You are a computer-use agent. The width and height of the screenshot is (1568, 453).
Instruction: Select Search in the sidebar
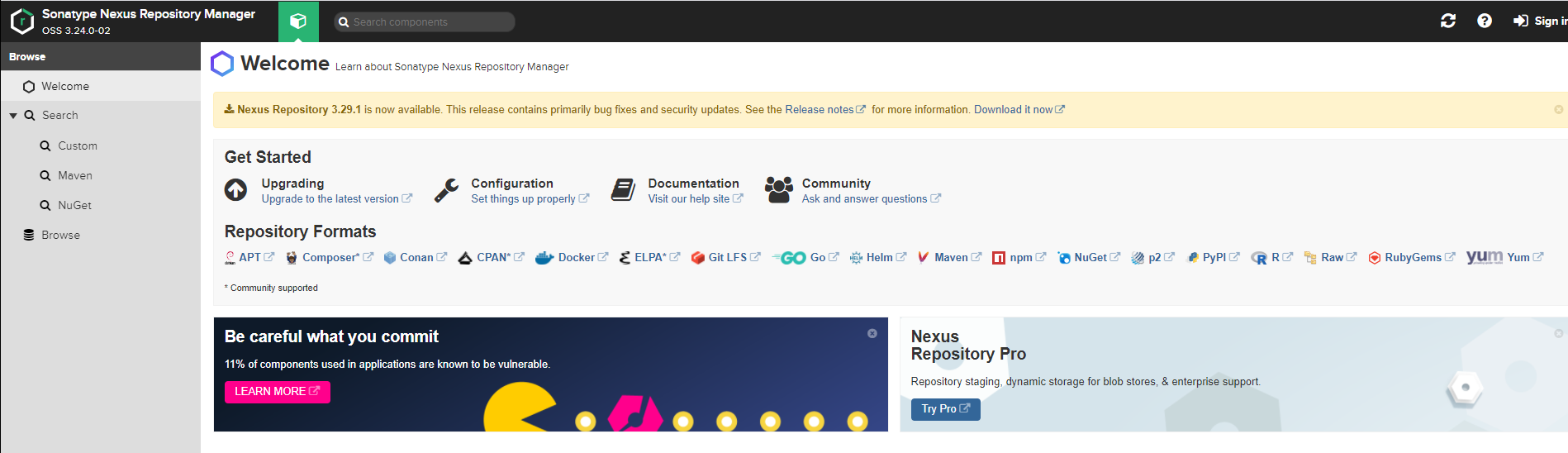click(59, 116)
